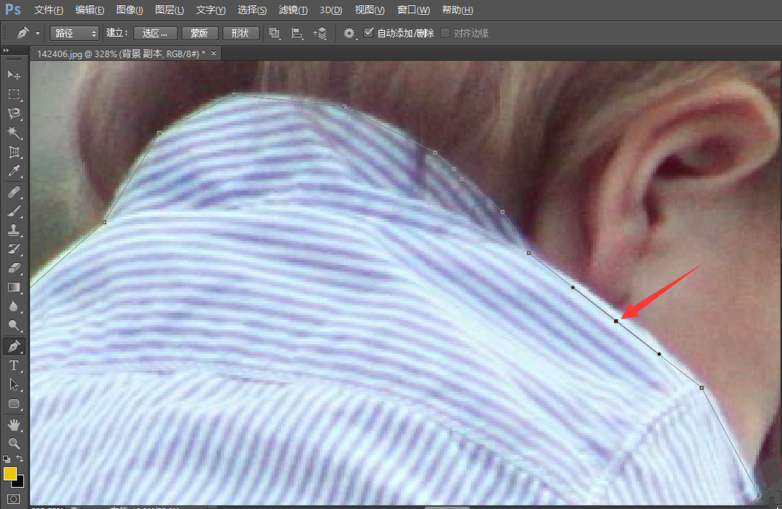Open path operations options

tap(274, 33)
